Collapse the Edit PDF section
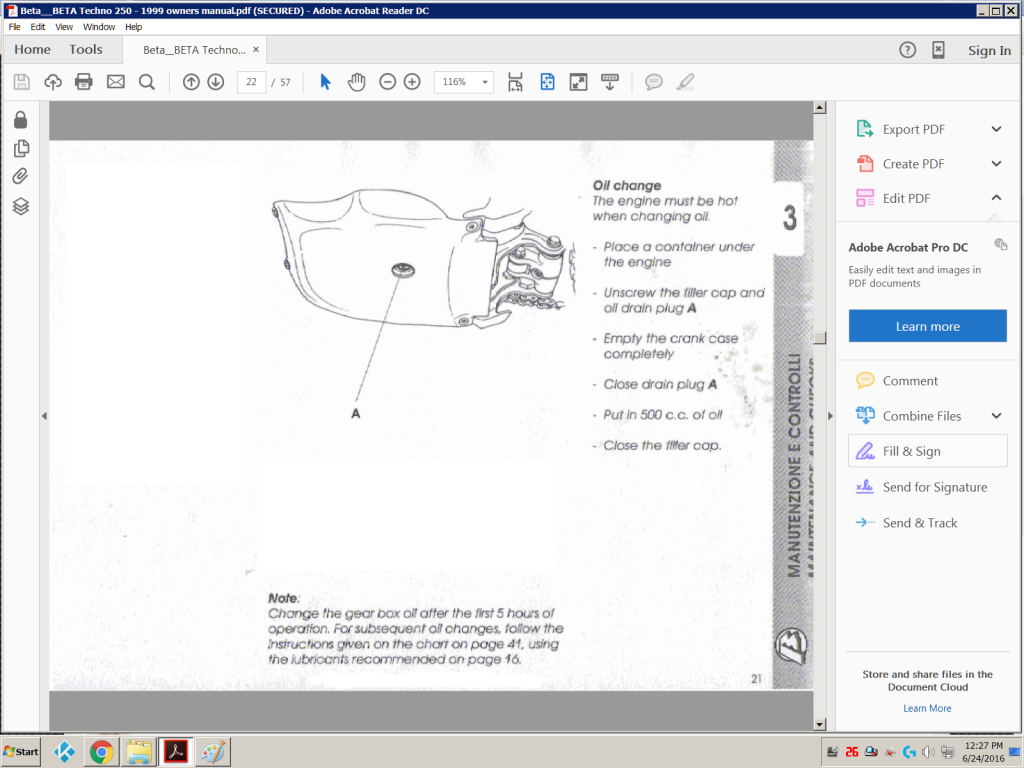Image resolution: width=1024 pixels, height=768 pixels. [x=996, y=198]
